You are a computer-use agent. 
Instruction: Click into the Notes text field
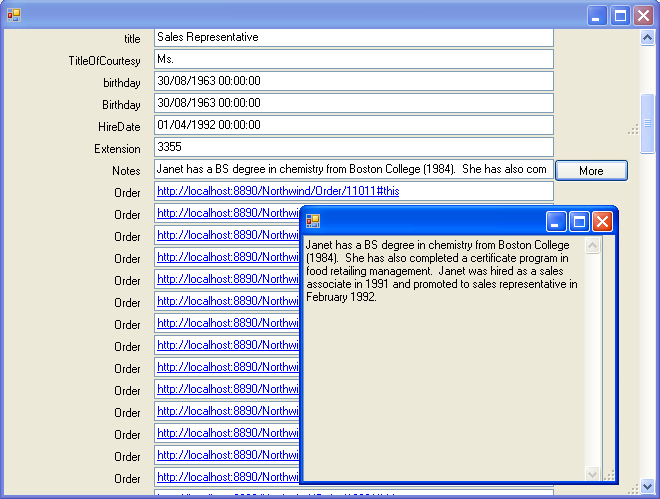click(353, 169)
